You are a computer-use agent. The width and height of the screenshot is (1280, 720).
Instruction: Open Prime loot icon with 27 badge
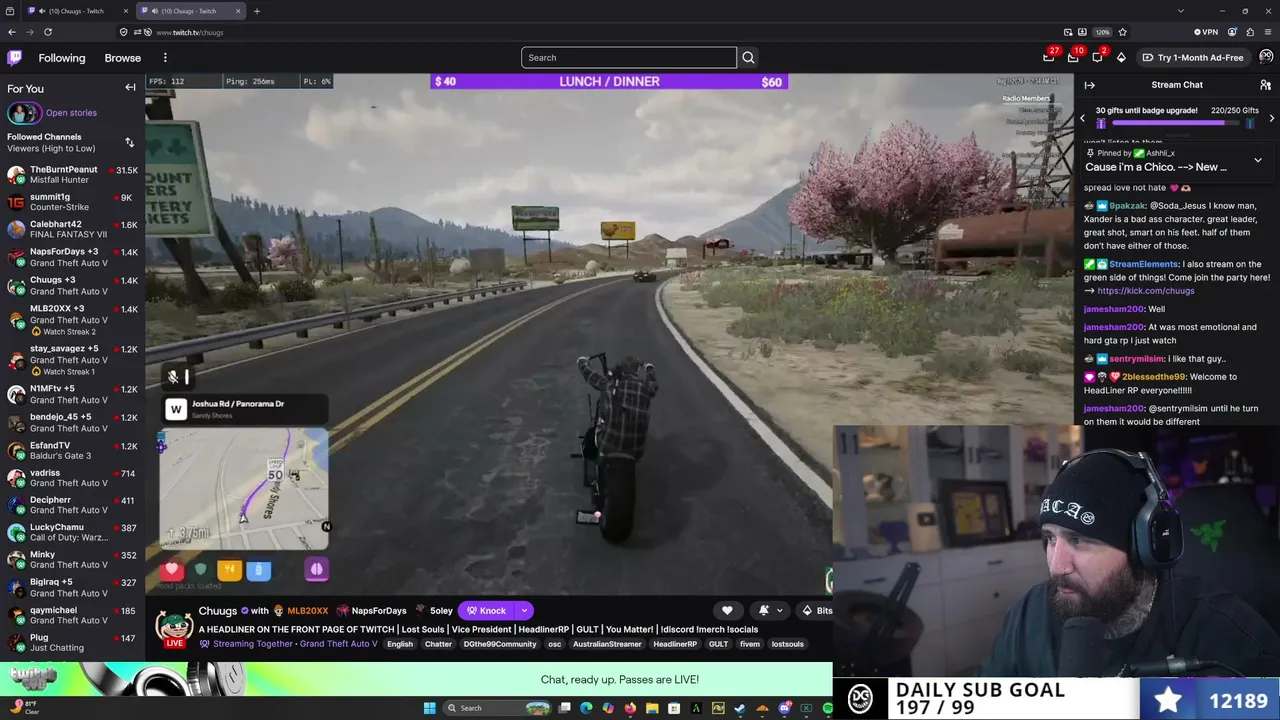click(1049, 57)
